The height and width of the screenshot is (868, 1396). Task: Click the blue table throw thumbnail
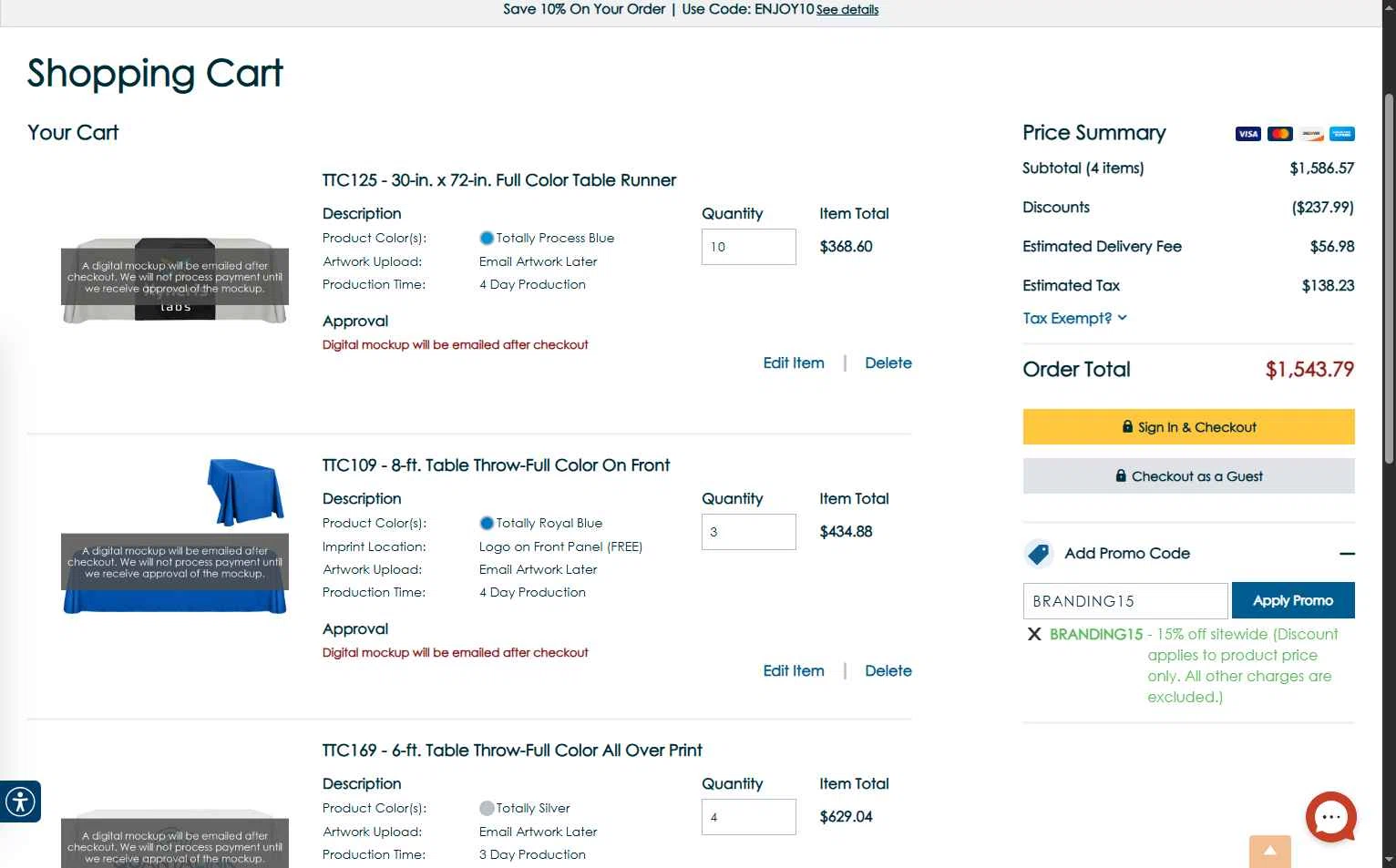[245, 492]
